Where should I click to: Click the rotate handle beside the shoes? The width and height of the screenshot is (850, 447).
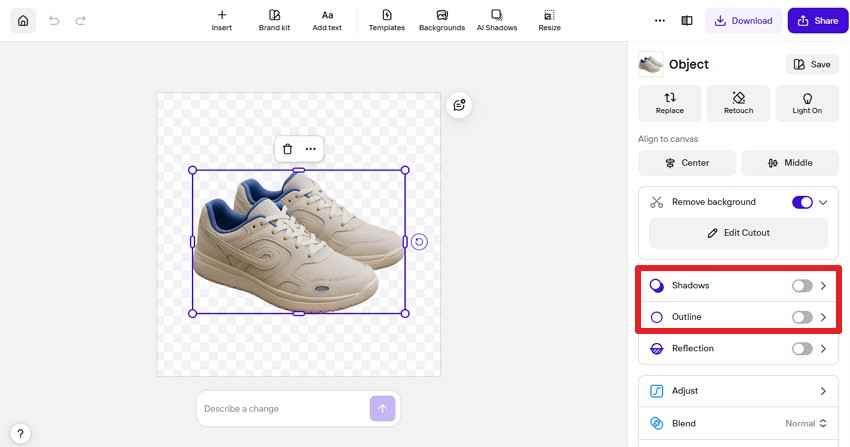(419, 242)
